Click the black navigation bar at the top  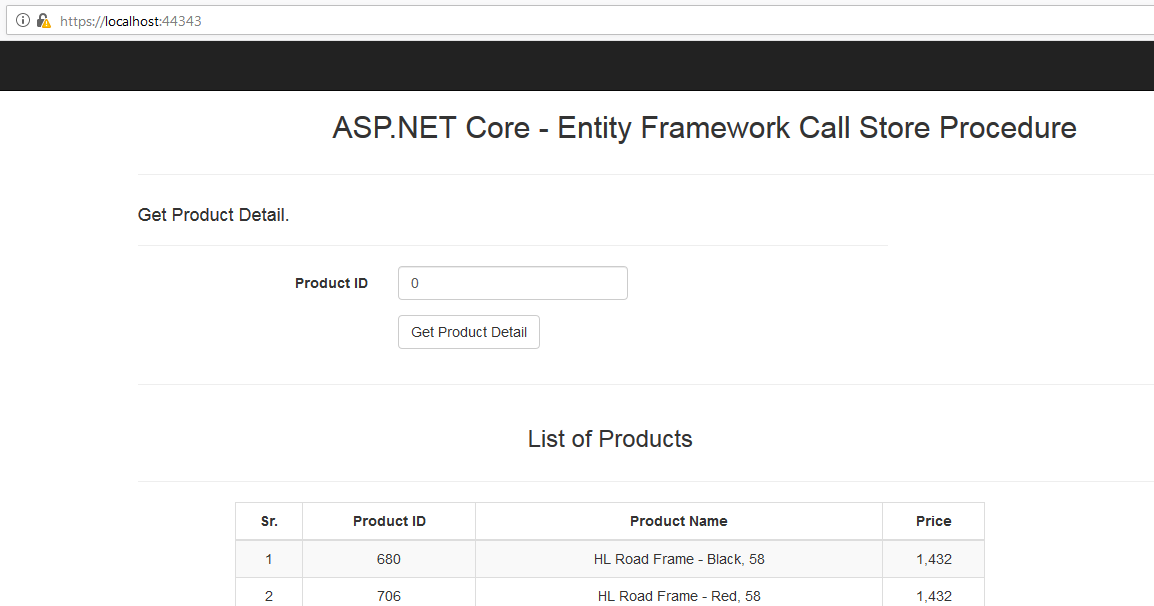(x=577, y=65)
